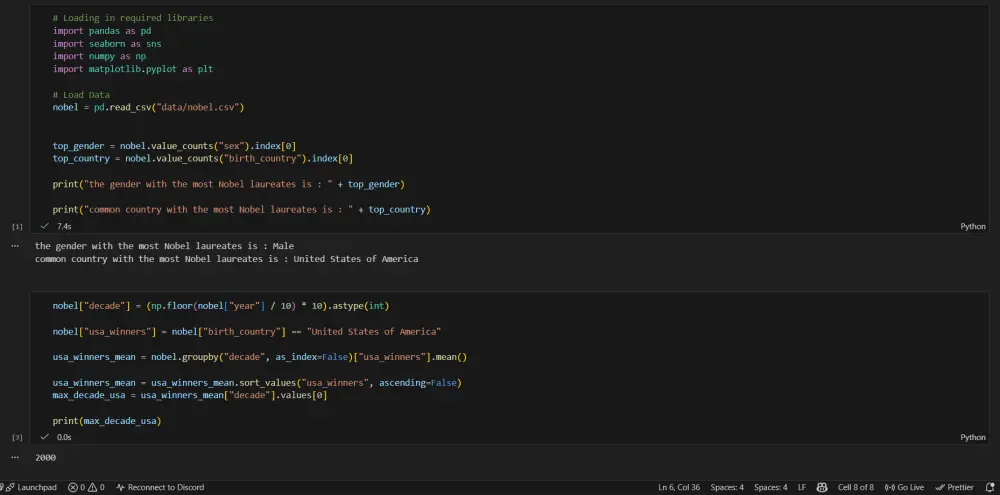Click the '# Loading in required libraries' comment
Screen dimensions: 1000x495
click(133, 18)
